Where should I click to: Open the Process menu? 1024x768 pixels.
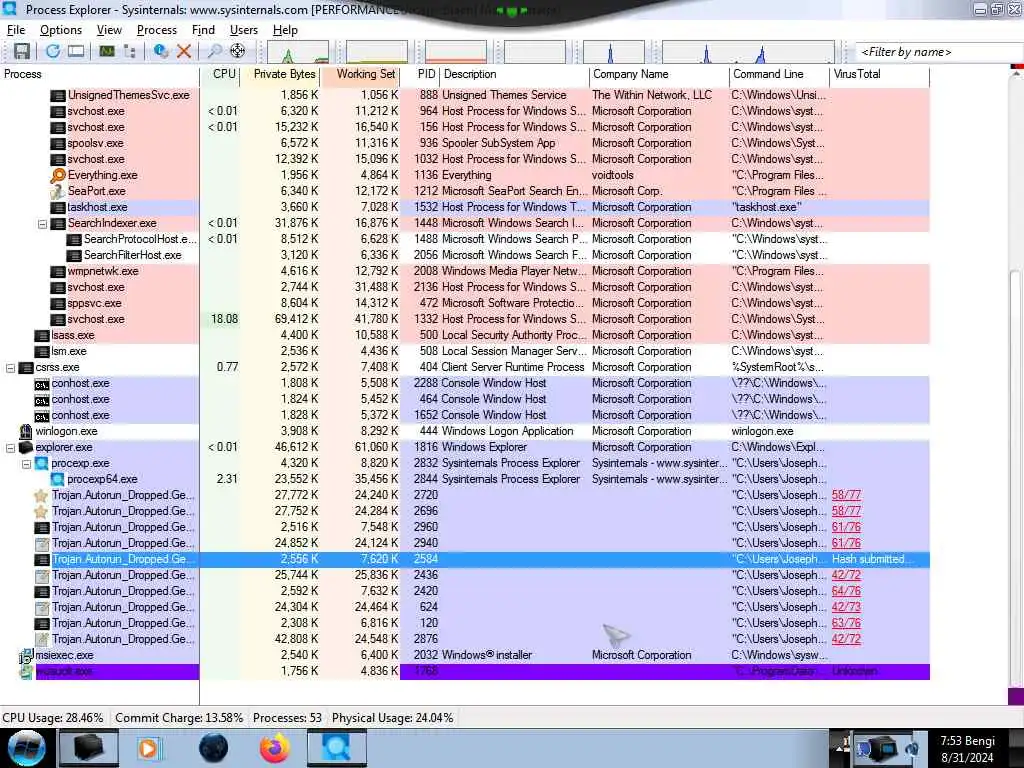coord(157,30)
